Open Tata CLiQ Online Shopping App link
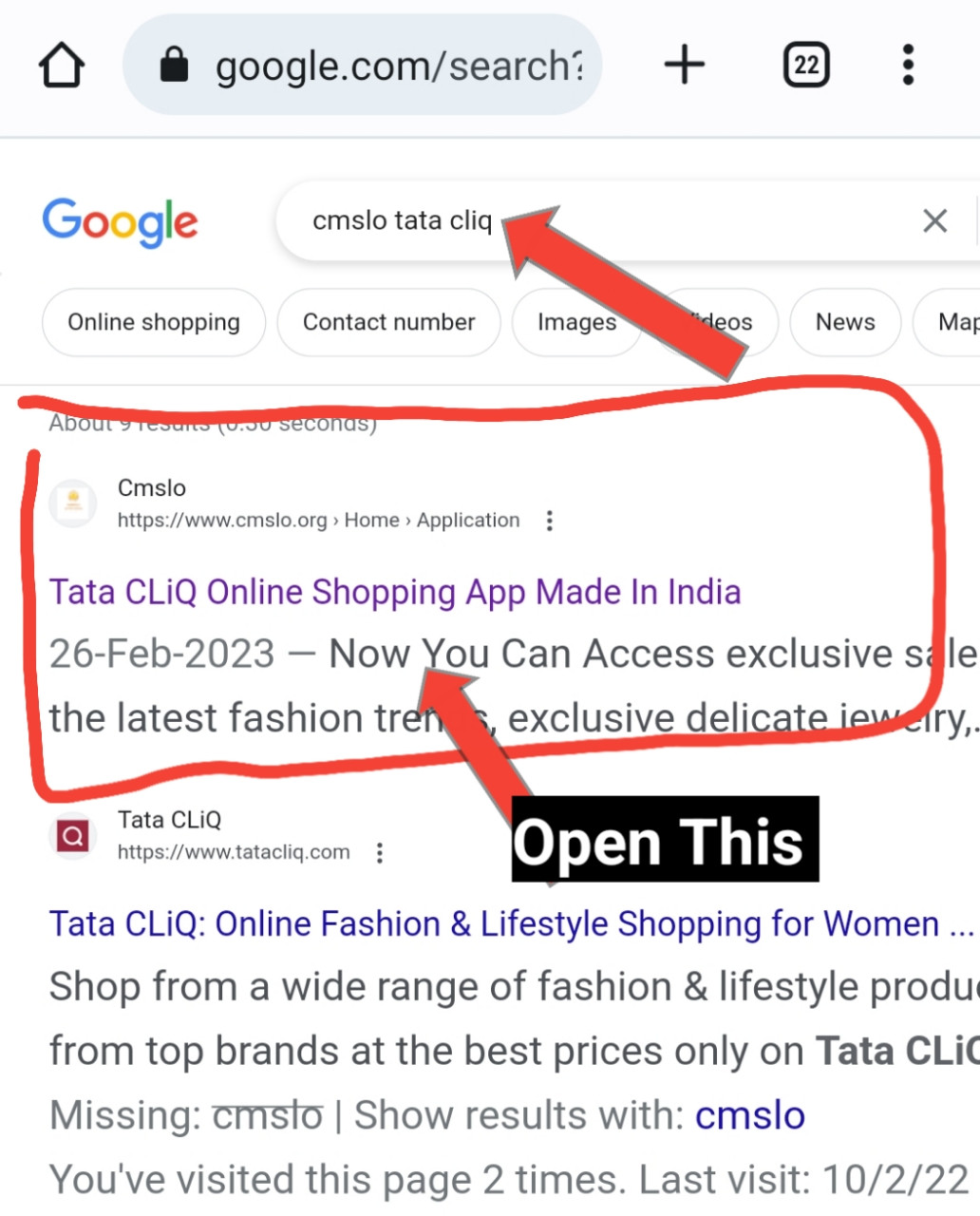Viewport: 980px width, 1216px height. point(395,592)
